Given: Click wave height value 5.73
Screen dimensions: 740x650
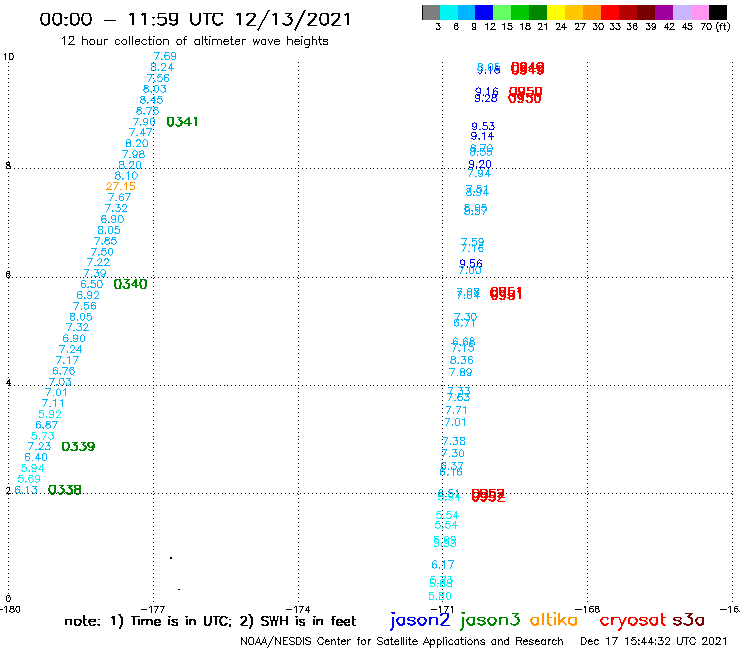Looking at the screenshot, I should (43, 436).
